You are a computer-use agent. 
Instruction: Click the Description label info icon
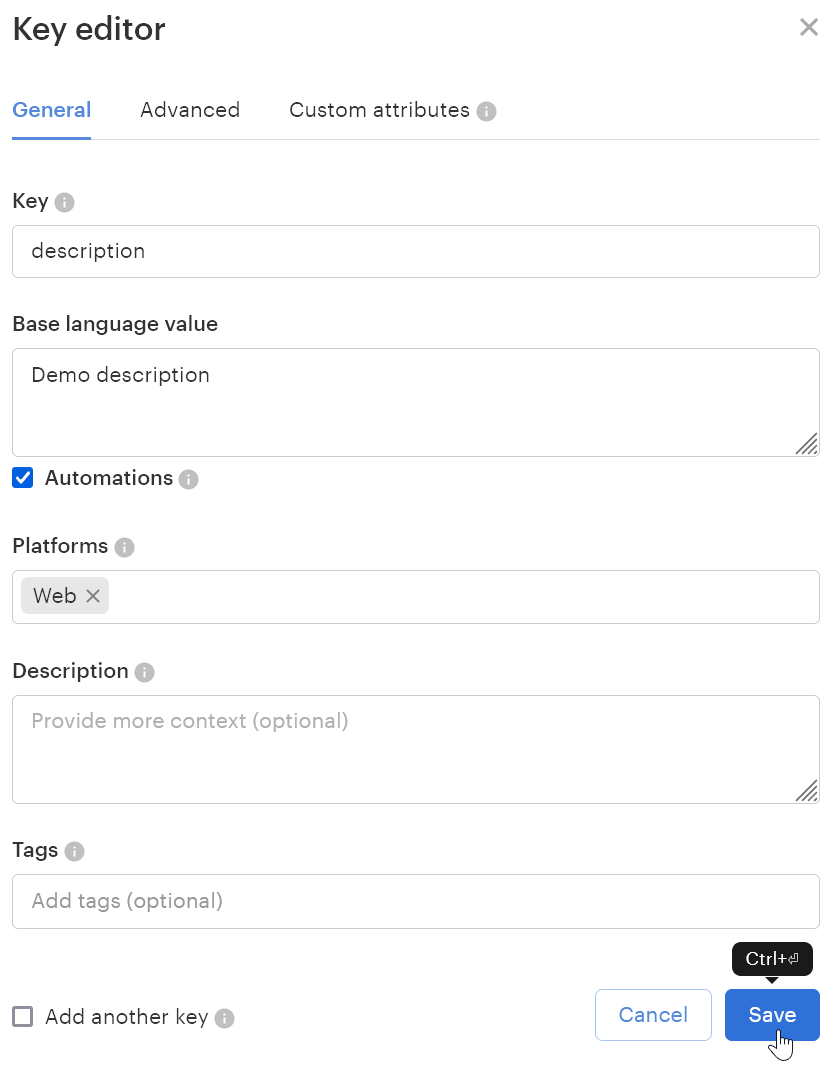[145, 673]
